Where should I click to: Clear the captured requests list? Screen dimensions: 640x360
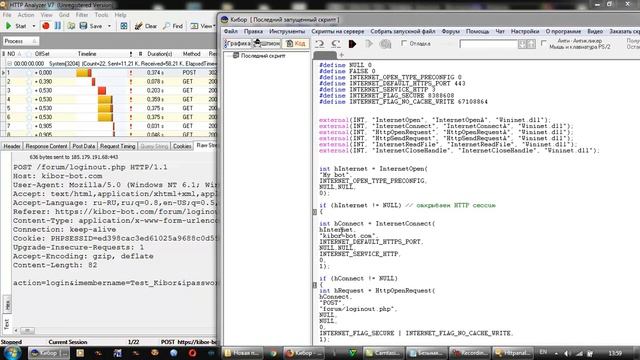click(x=146, y=26)
